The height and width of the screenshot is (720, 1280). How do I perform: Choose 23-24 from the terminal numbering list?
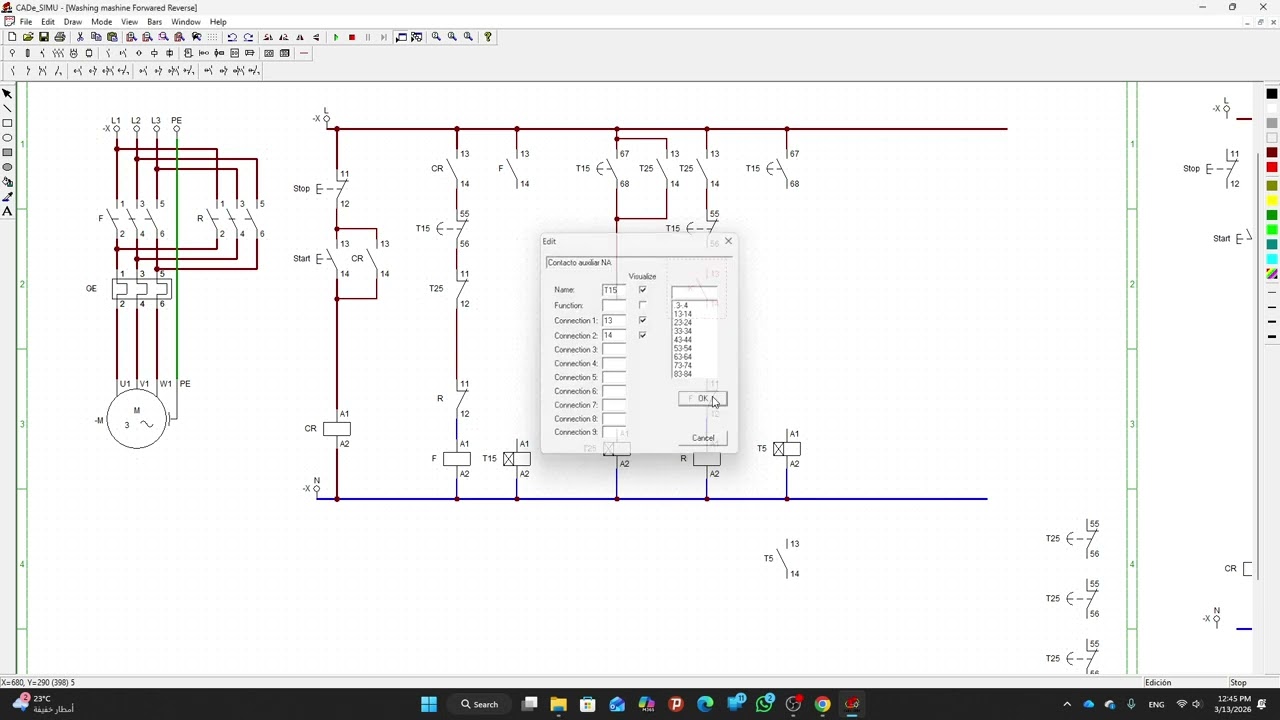[x=683, y=322]
